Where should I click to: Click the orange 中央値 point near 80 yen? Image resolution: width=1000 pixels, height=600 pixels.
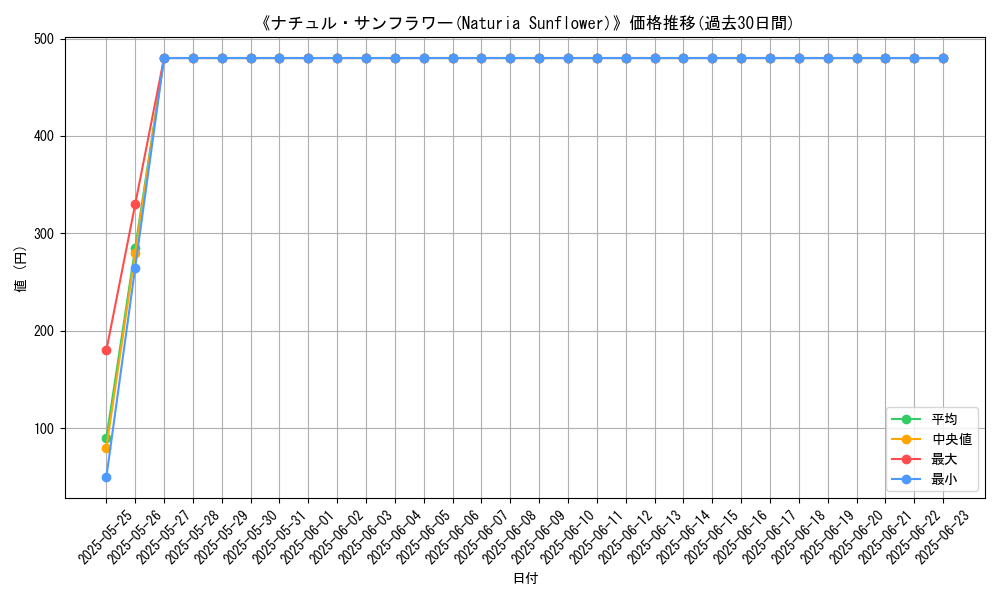click(x=106, y=448)
